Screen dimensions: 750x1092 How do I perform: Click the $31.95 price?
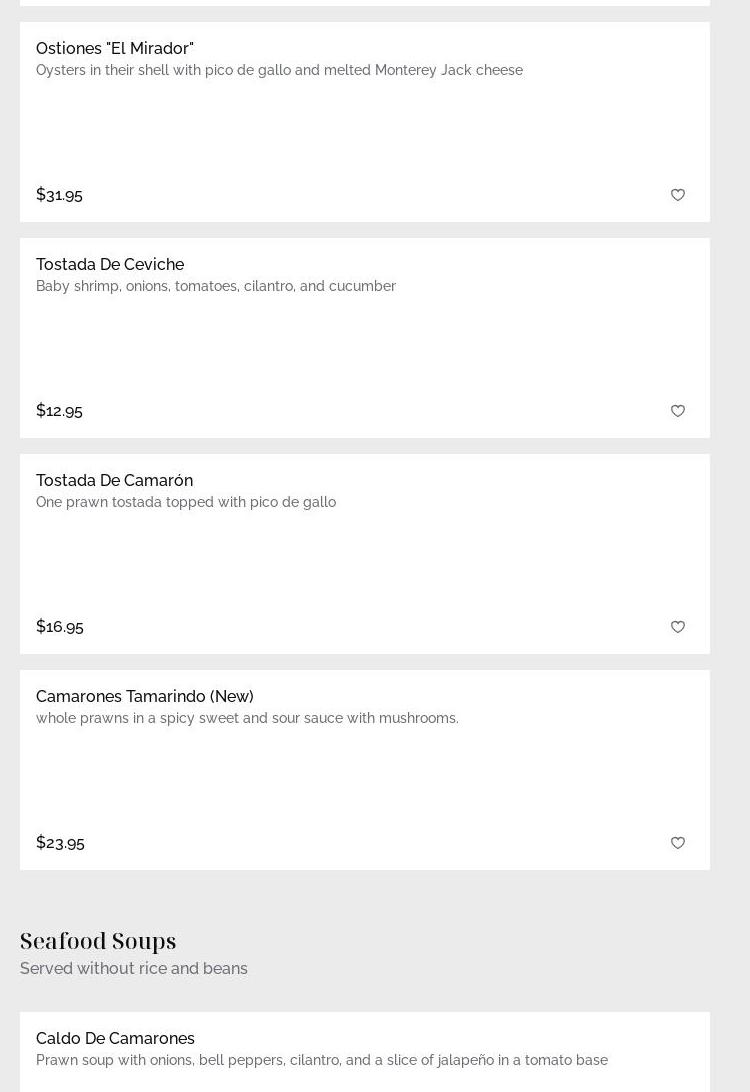tap(59, 194)
